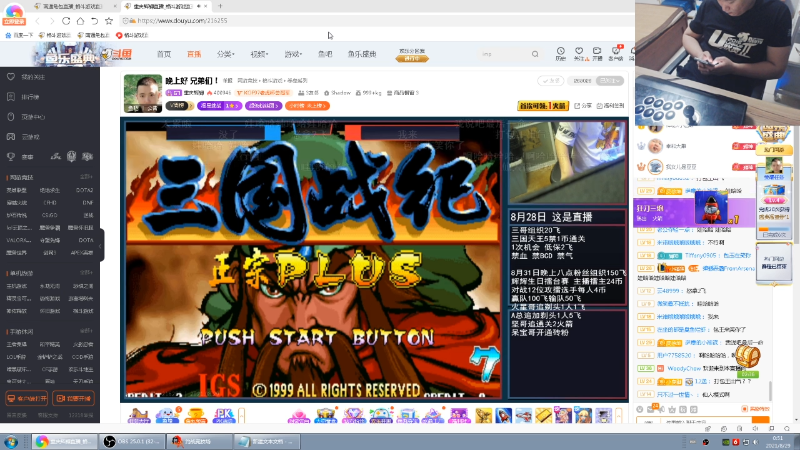Expand activity icons with left-side arrow
800x450 pixels.
click(x=241, y=416)
